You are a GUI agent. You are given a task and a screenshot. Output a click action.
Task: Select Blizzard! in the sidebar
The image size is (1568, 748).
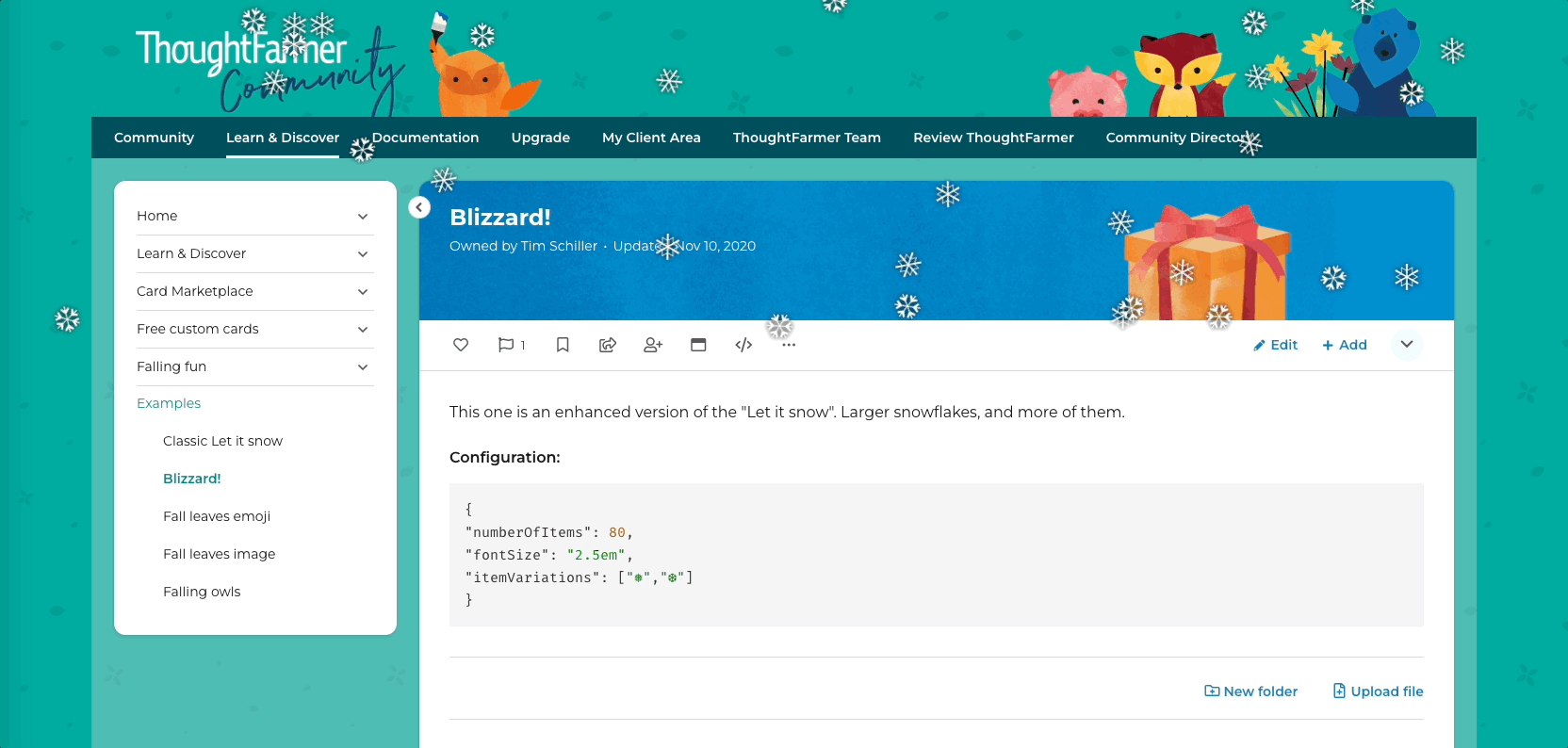point(192,479)
